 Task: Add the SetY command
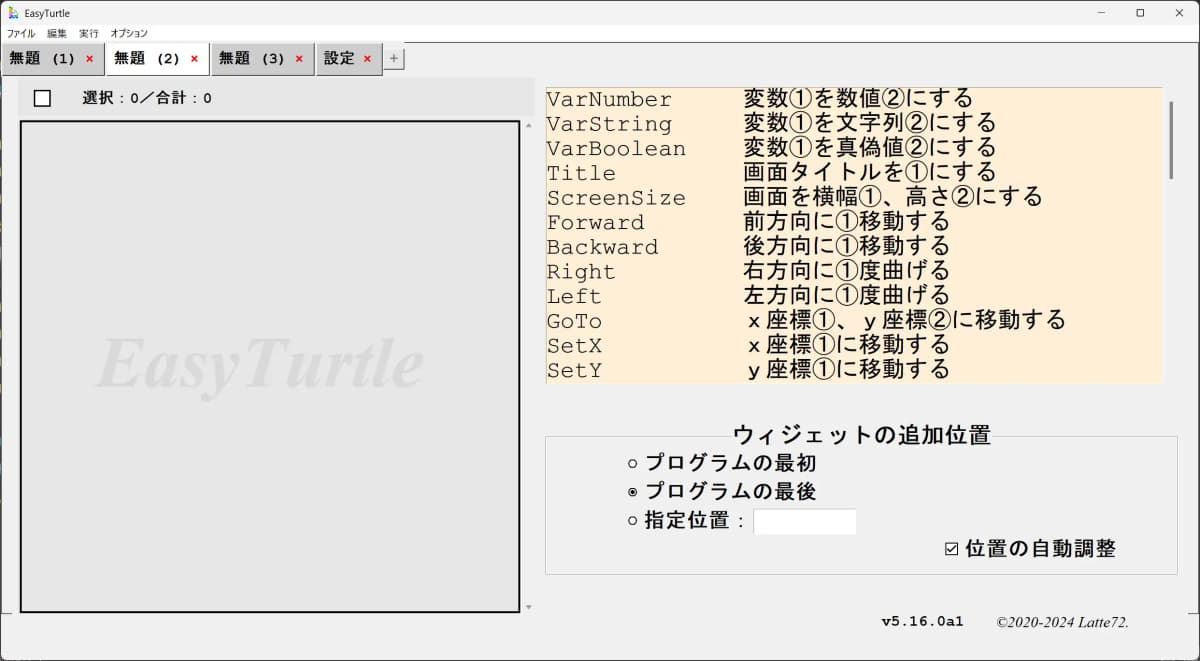click(x=855, y=370)
